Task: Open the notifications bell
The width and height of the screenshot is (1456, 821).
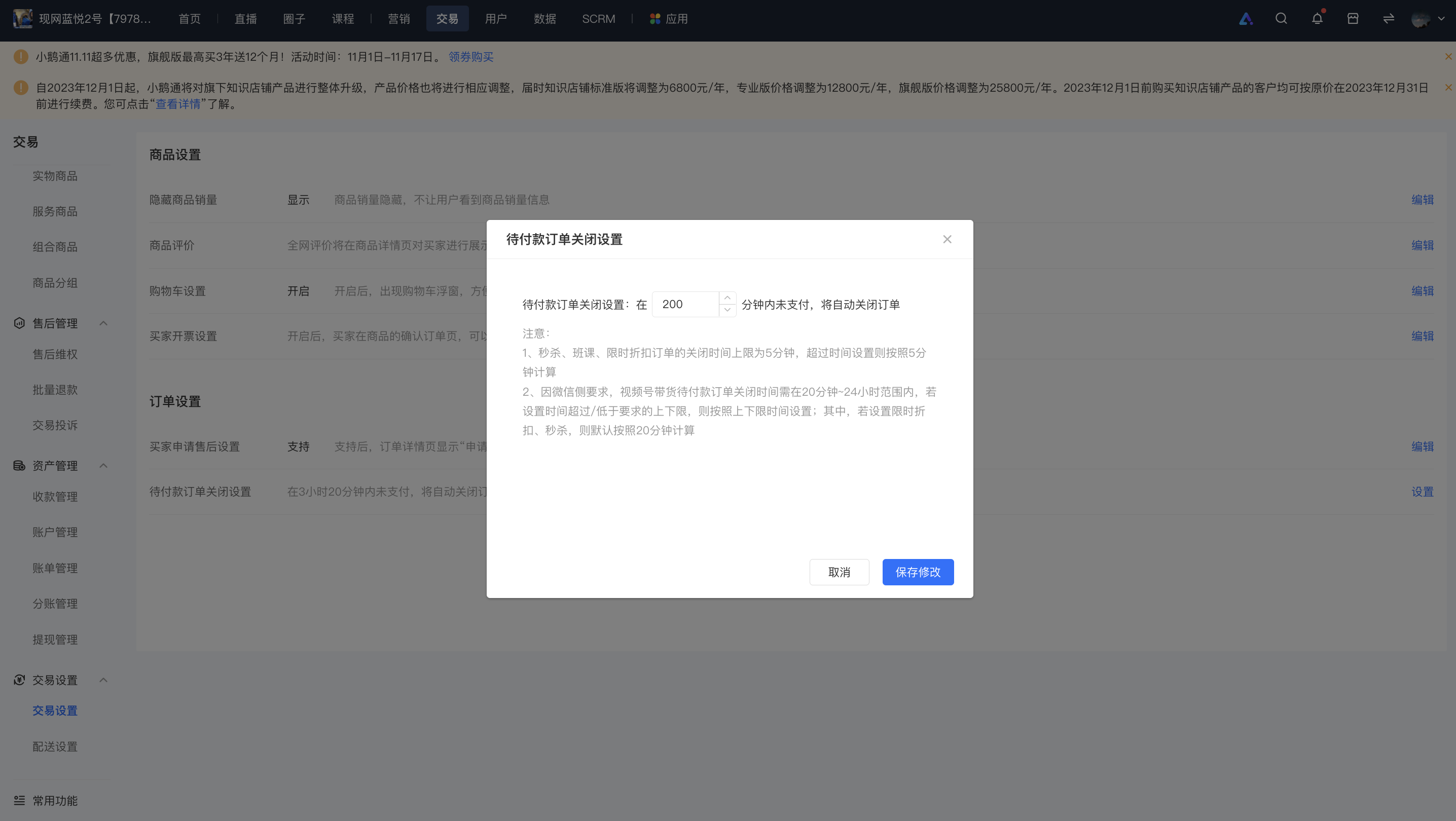Action: (x=1317, y=19)
